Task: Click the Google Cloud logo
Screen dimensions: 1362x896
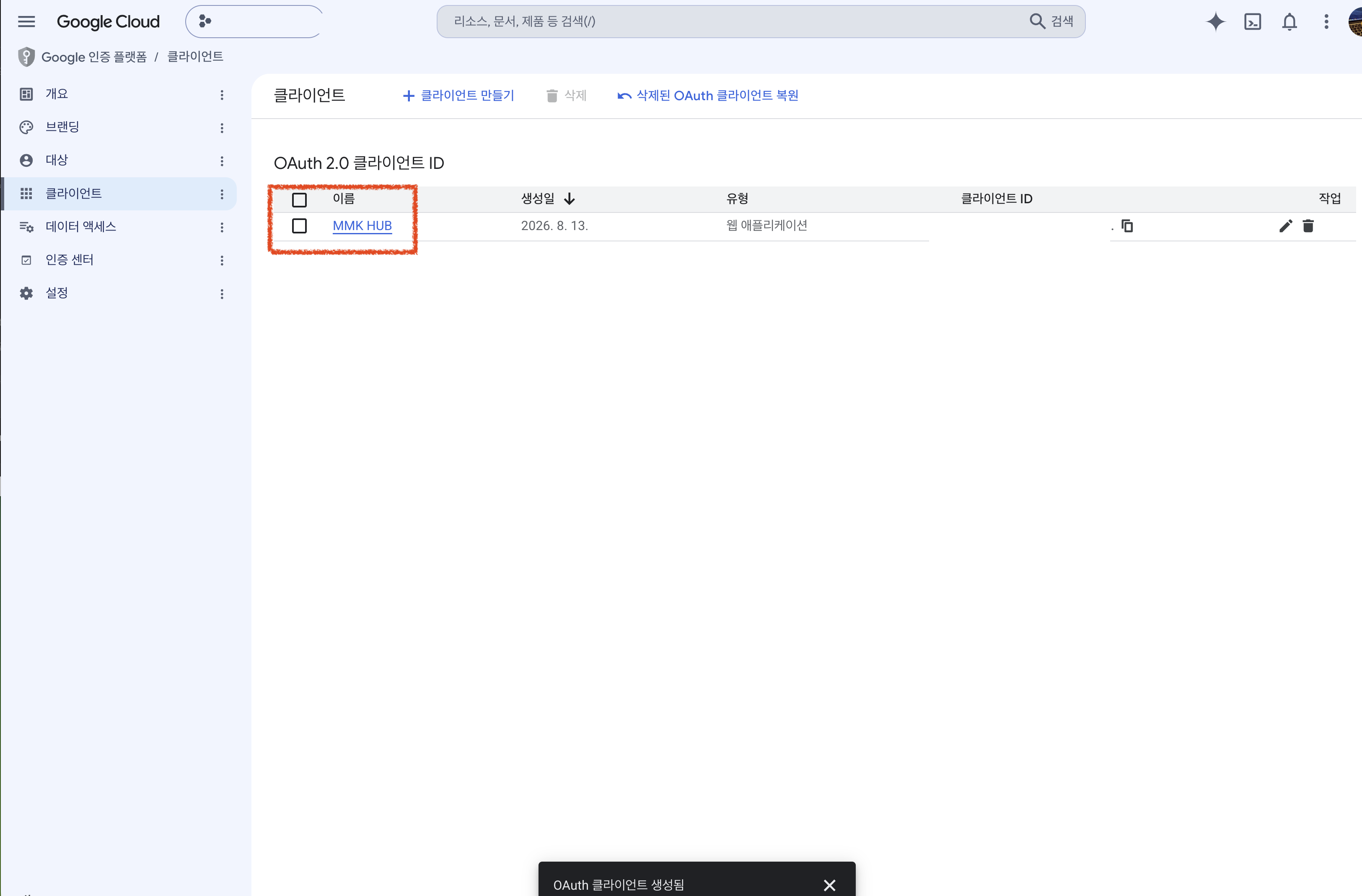Action: tap(108, 22)
